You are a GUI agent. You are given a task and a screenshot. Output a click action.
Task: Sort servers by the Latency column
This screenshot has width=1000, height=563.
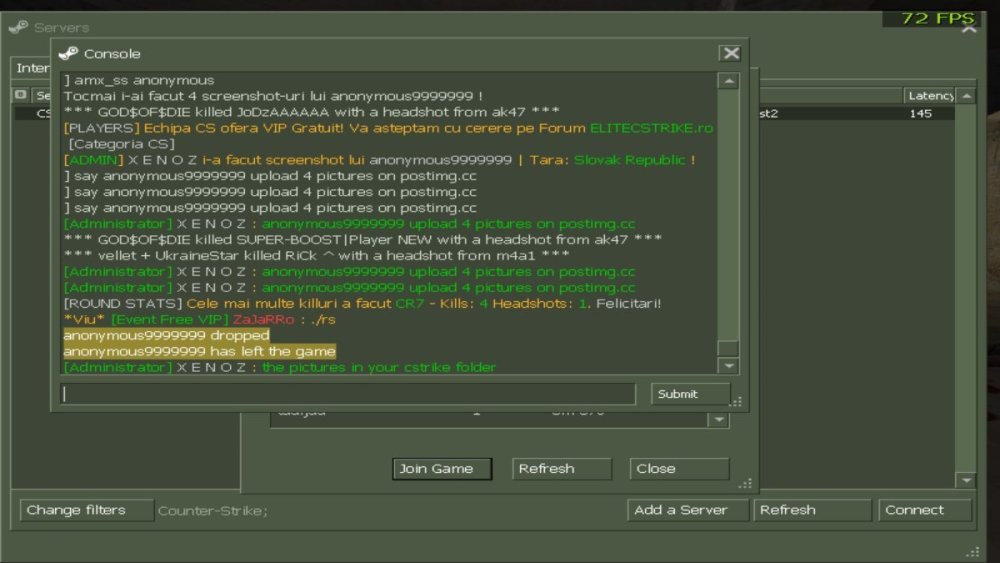click(x=929, y=96)
